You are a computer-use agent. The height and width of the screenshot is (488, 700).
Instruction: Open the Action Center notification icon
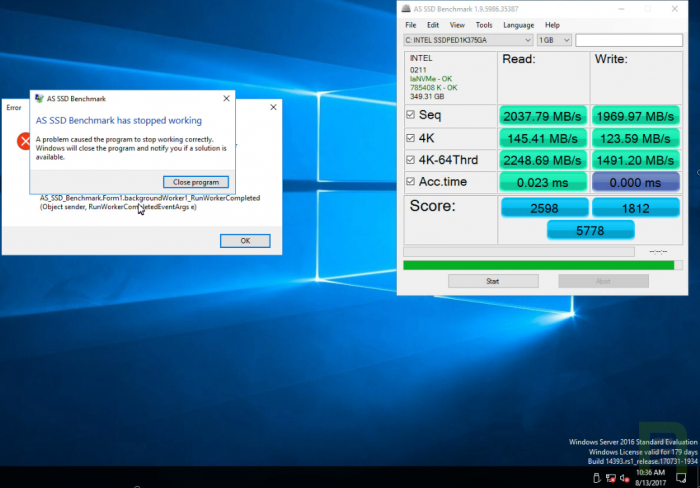pyautogui.click(x=681, y=478)
